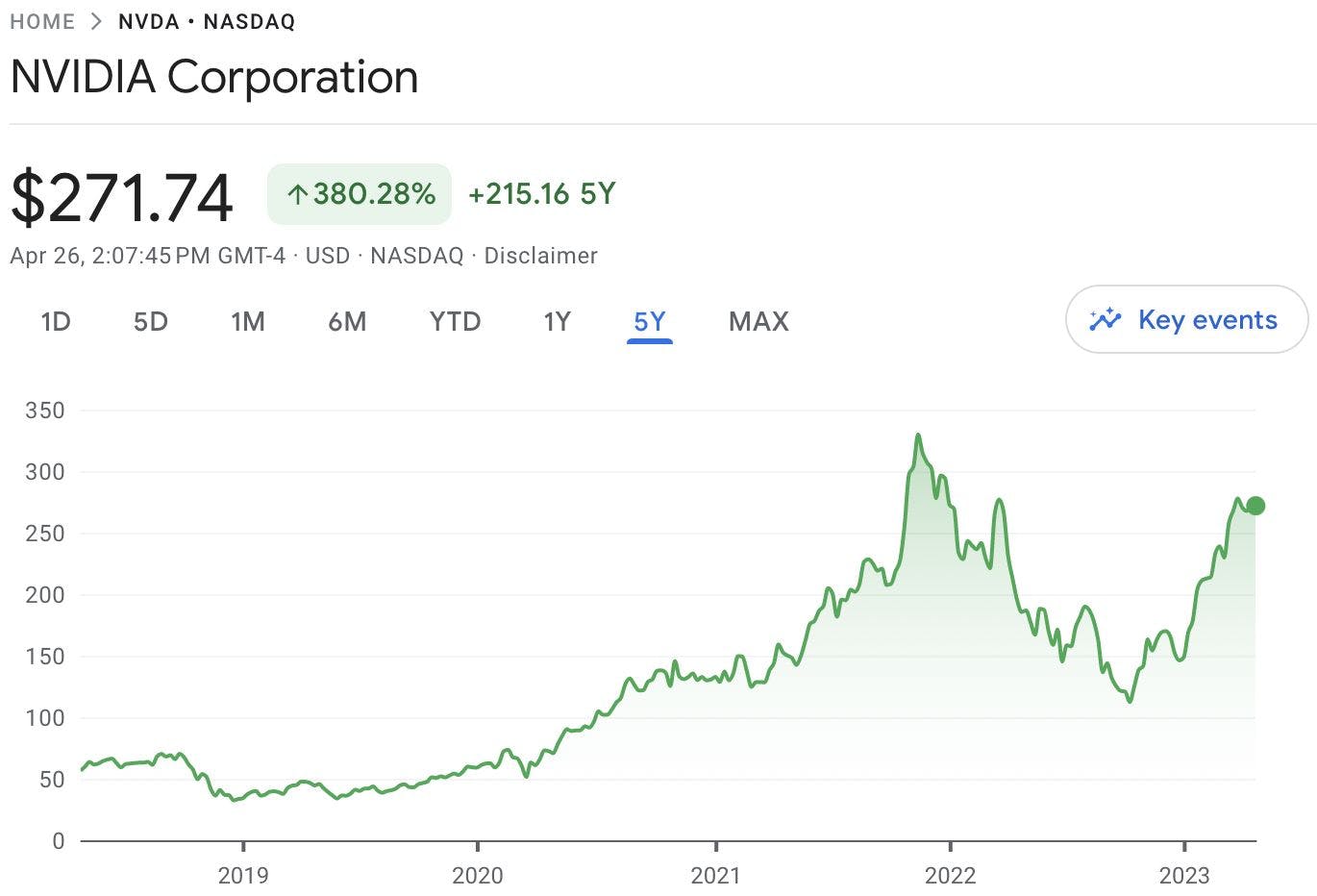
Task: Select the YTD range tab
Action: [455, 321]
